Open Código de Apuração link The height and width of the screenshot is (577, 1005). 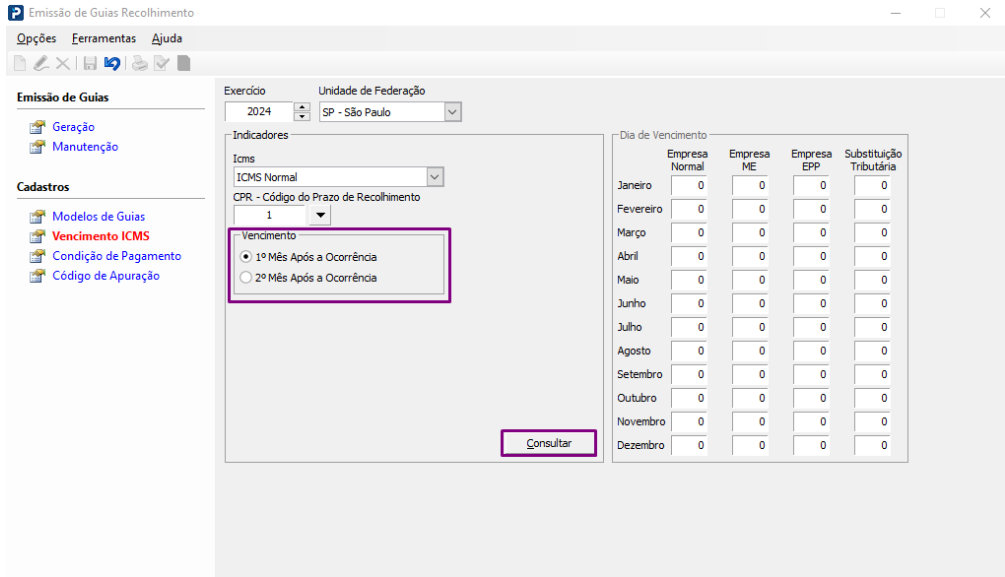pos(106,276)
